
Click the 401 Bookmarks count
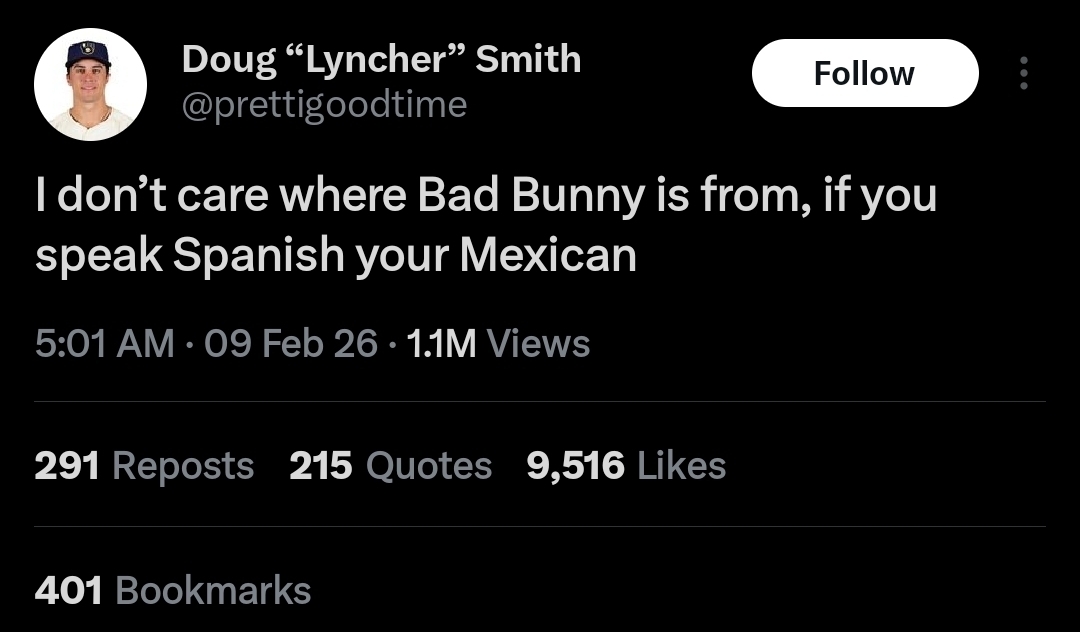tap(172, 590)
